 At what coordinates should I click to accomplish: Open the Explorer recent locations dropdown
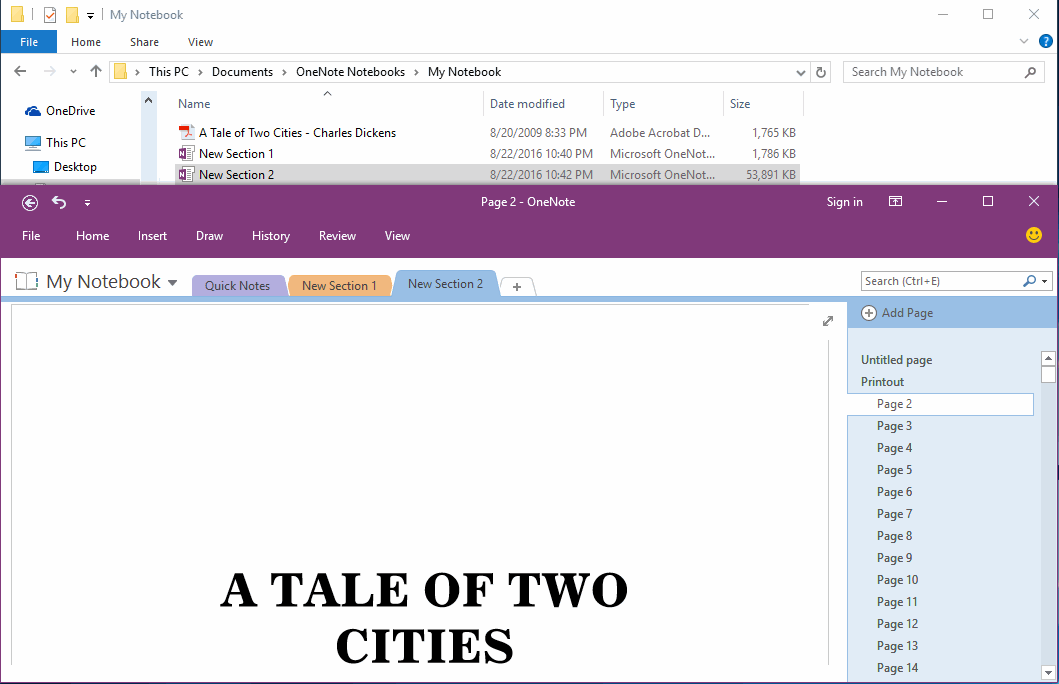(x=73, y=72)
